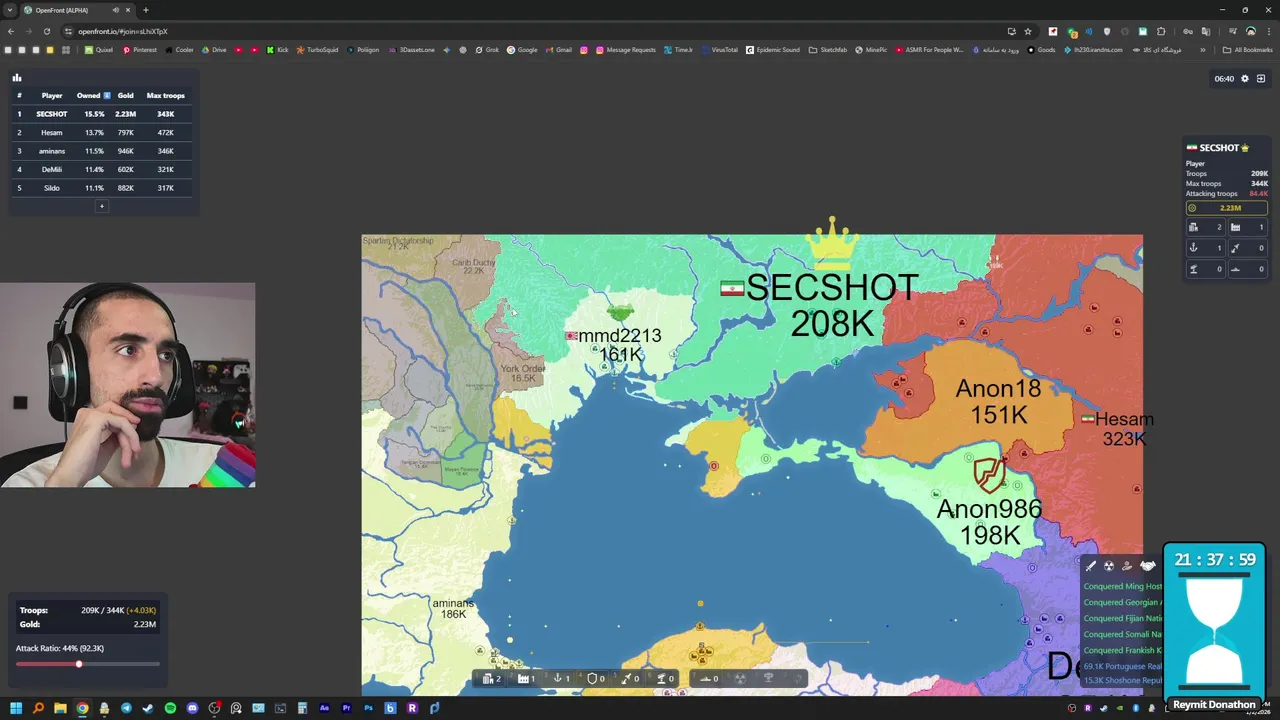Open game settings gear icon
The width and height of the screenshot is (1280, 720).
(x=1245, y=79)
